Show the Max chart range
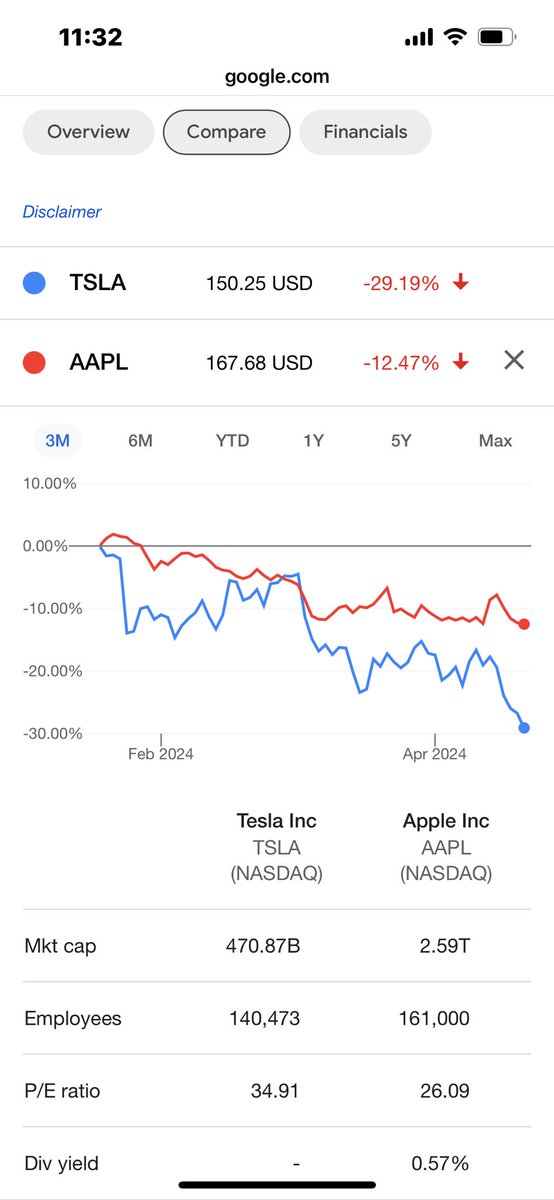The height and width of the screenshot is (1200, 554). pyautogui.click(x=495, y=440)
